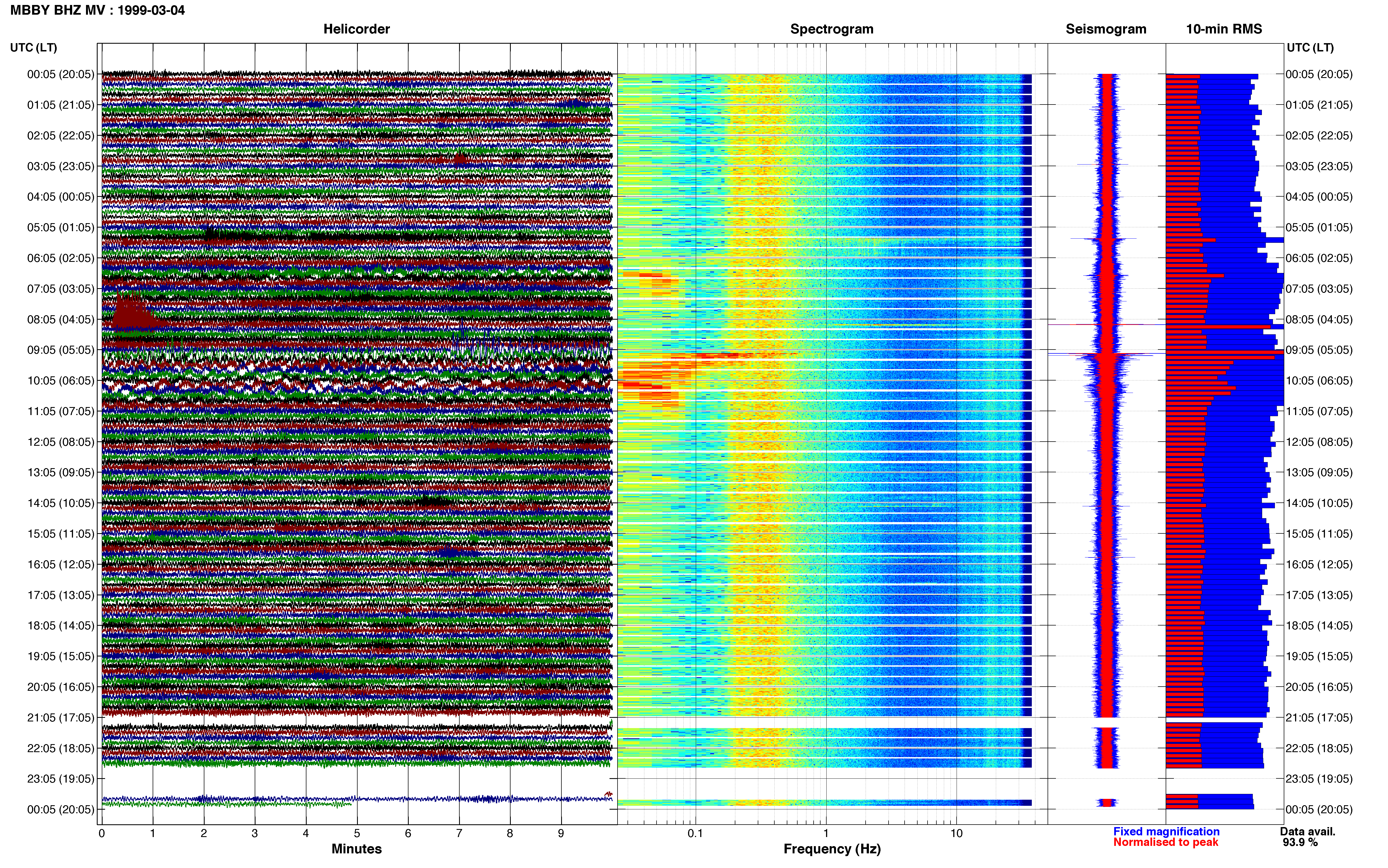Click the right 12:05 (08:05) time label
1388x868 pixels.
(1319, 442)
